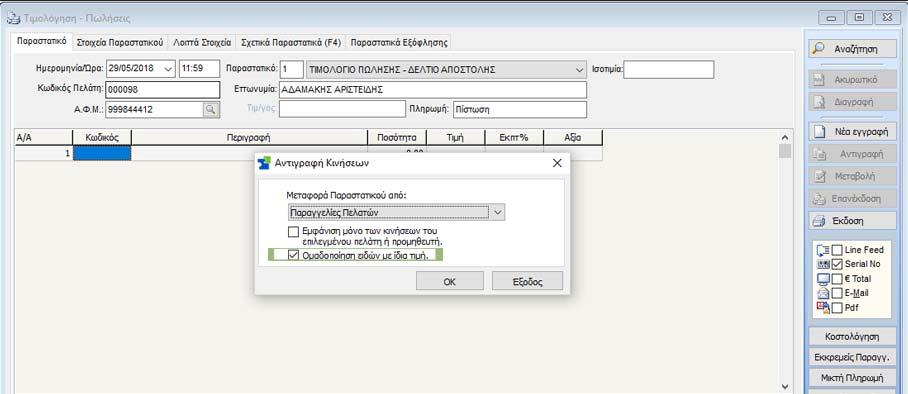Click the Line Feed icon

tap(822, 250)
